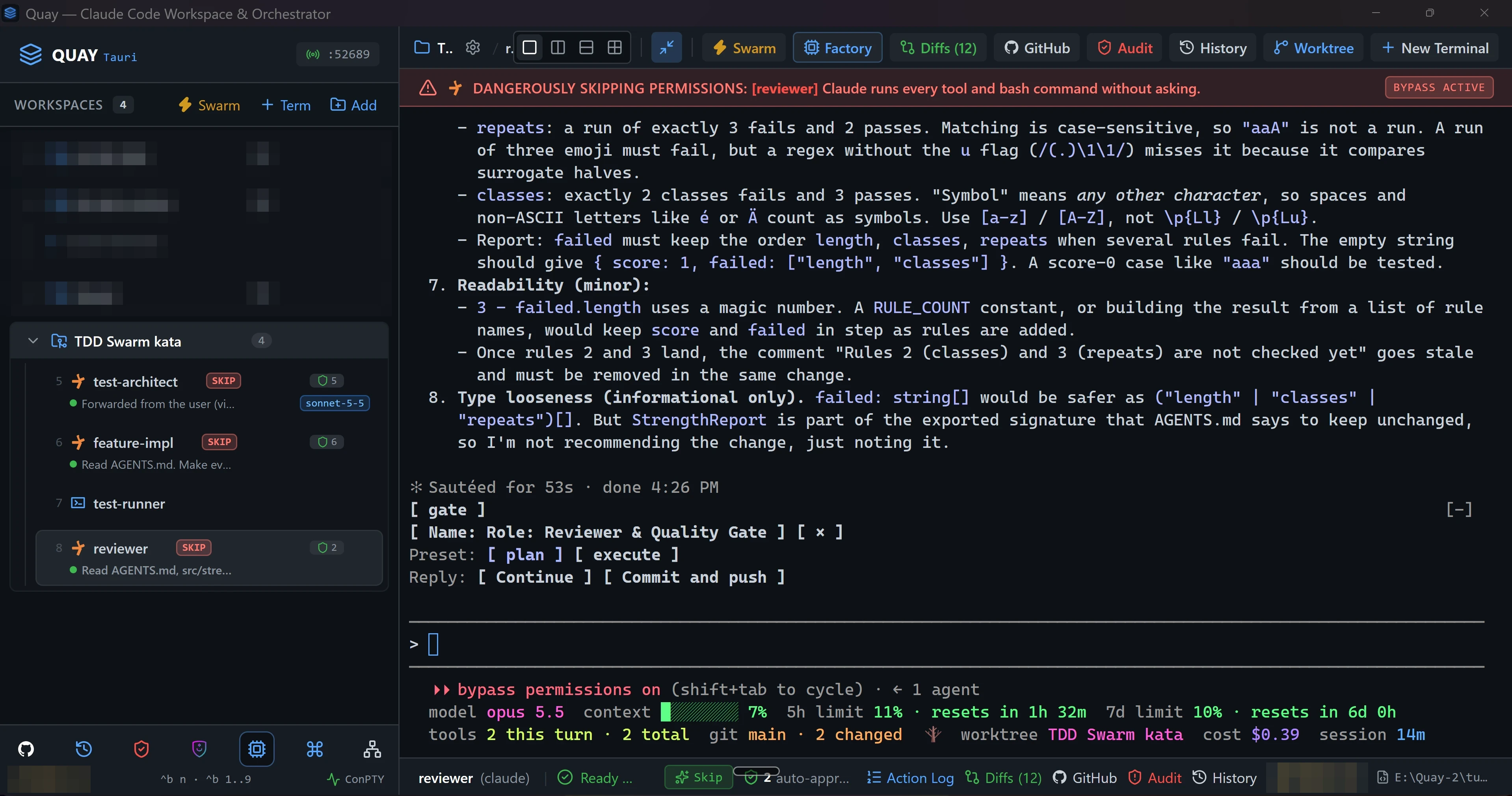
Task: Open the sonnet-5-5 model selector badge
Action: pos(335,403)
